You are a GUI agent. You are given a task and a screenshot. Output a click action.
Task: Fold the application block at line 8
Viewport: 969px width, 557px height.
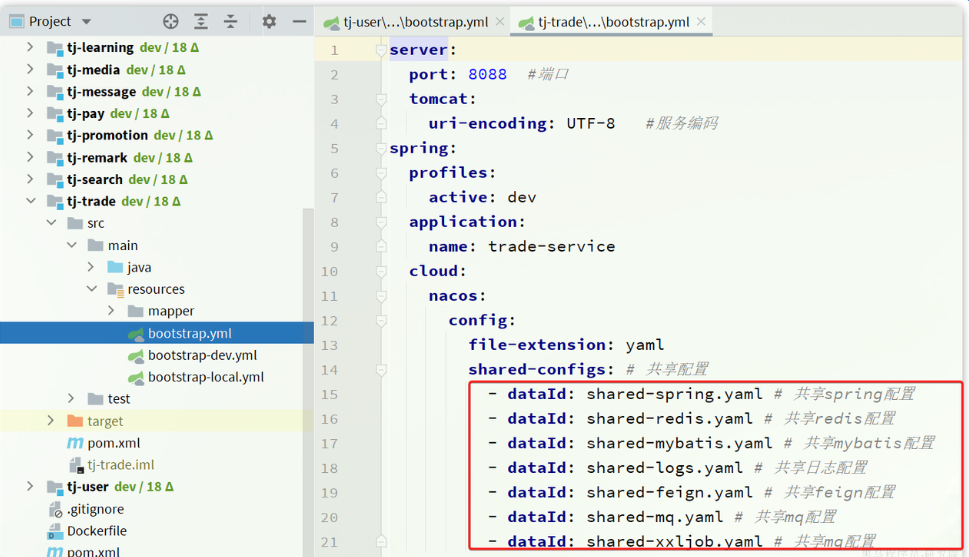click(381, 222)
